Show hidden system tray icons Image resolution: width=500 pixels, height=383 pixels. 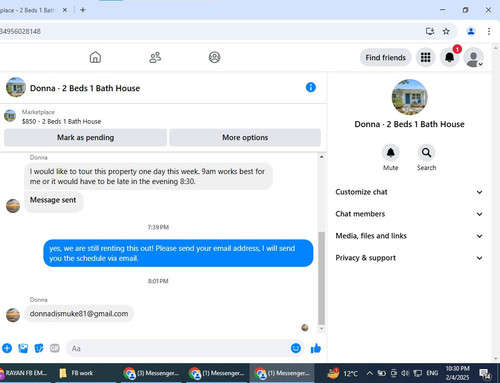(x=369, y=373)
